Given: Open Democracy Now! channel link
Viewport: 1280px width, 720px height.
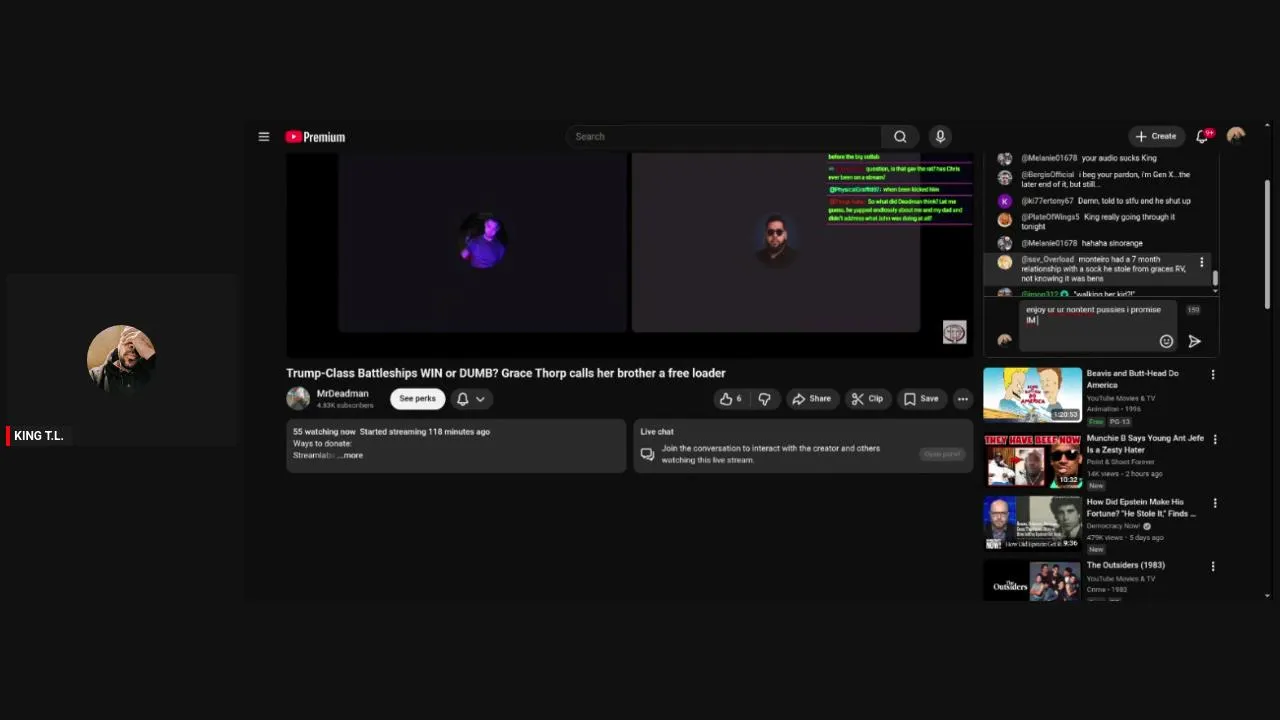Looking at the screenshot, I should pos(1114,526).
